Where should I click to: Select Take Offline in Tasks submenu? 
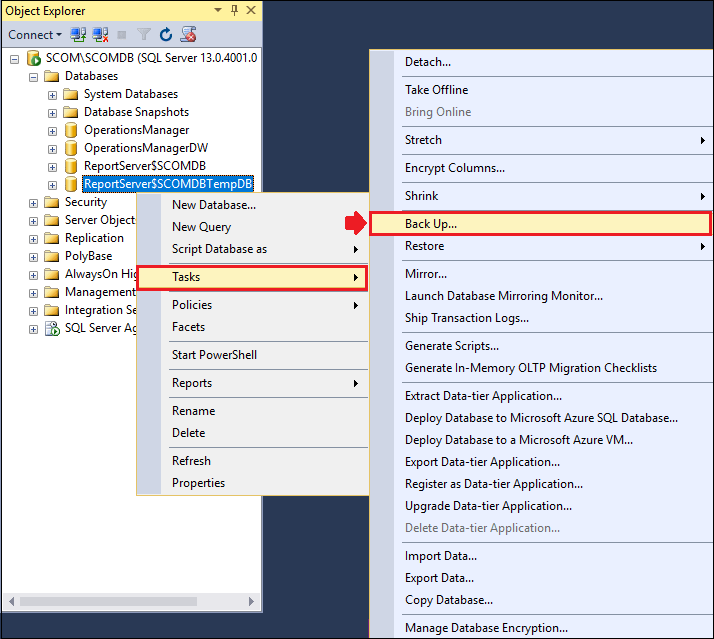[541, 90]
